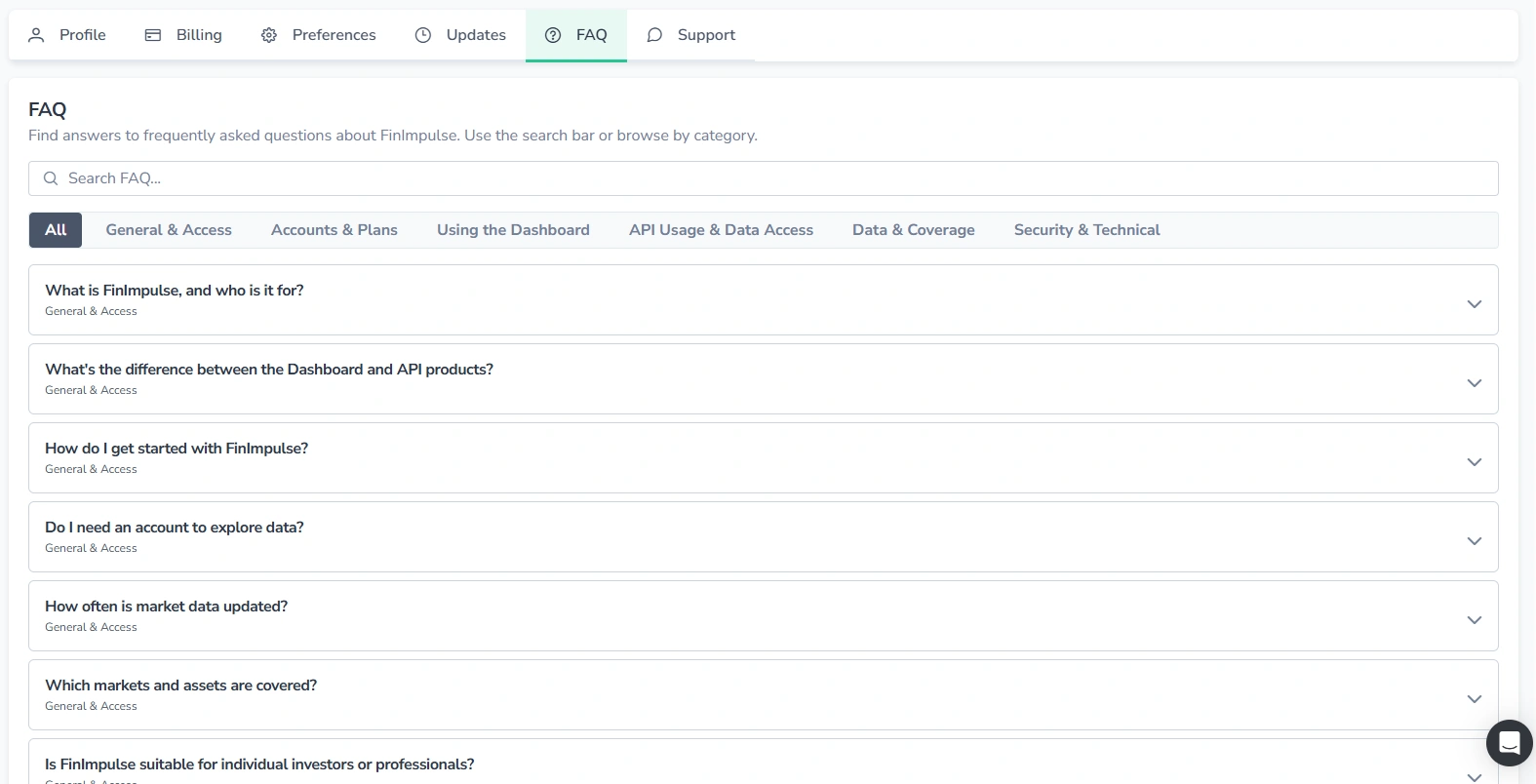Viewport: 1536px width, 784px height.
Task: Focus the Search FAQ input field
Action: tap(764, 178)
